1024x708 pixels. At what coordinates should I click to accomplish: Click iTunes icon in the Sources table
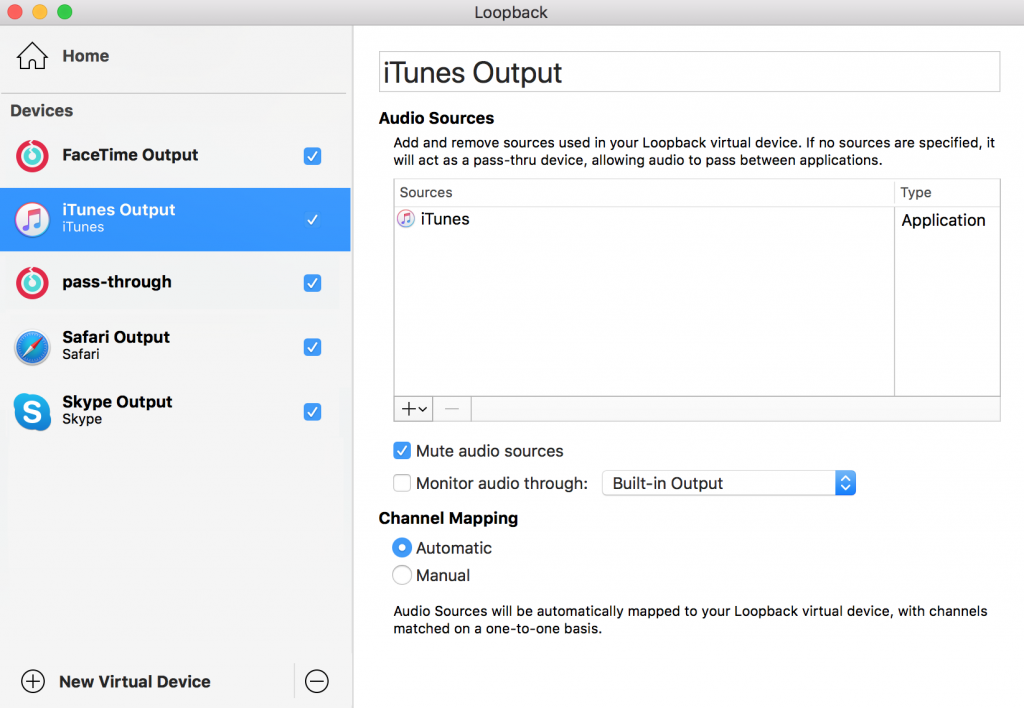tap(406, 219)
